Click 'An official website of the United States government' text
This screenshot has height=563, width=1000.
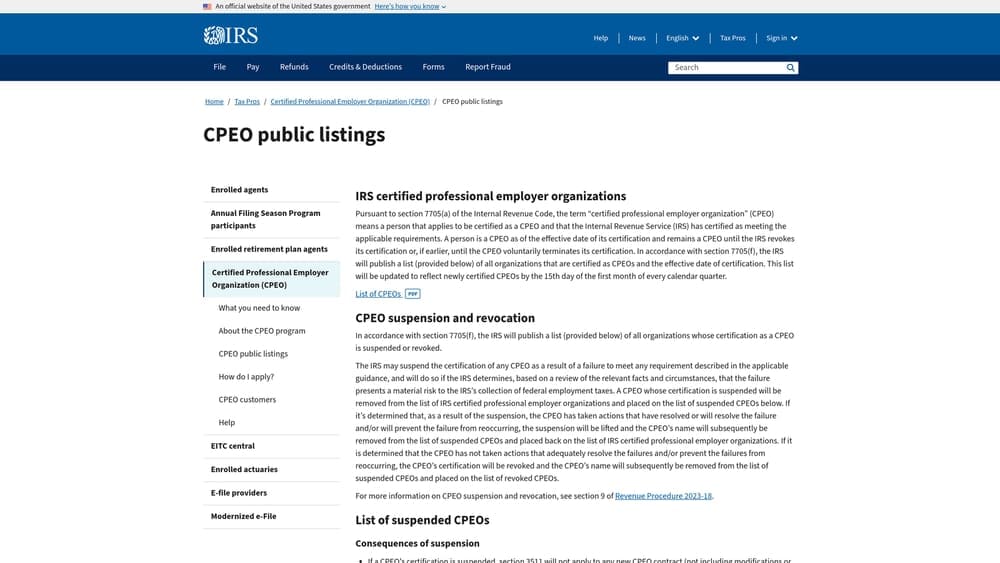pos(293,6)
